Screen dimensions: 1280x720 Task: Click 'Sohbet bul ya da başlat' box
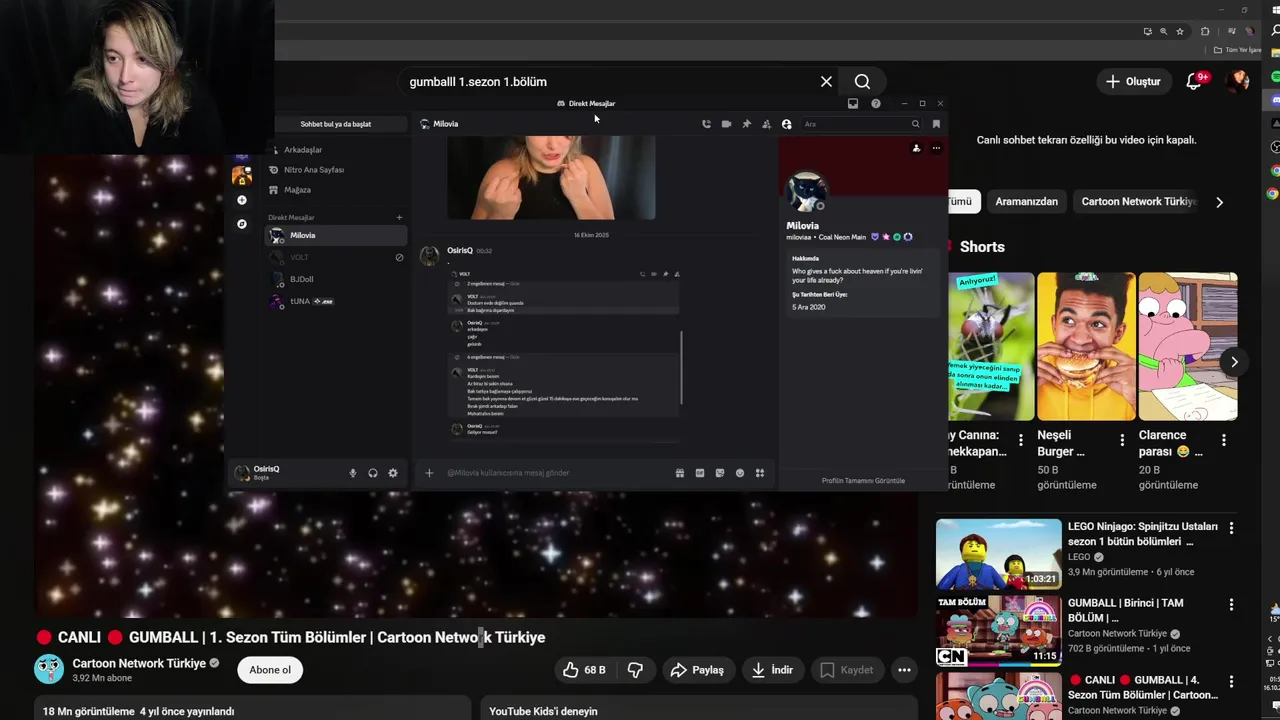pos(336,124)
